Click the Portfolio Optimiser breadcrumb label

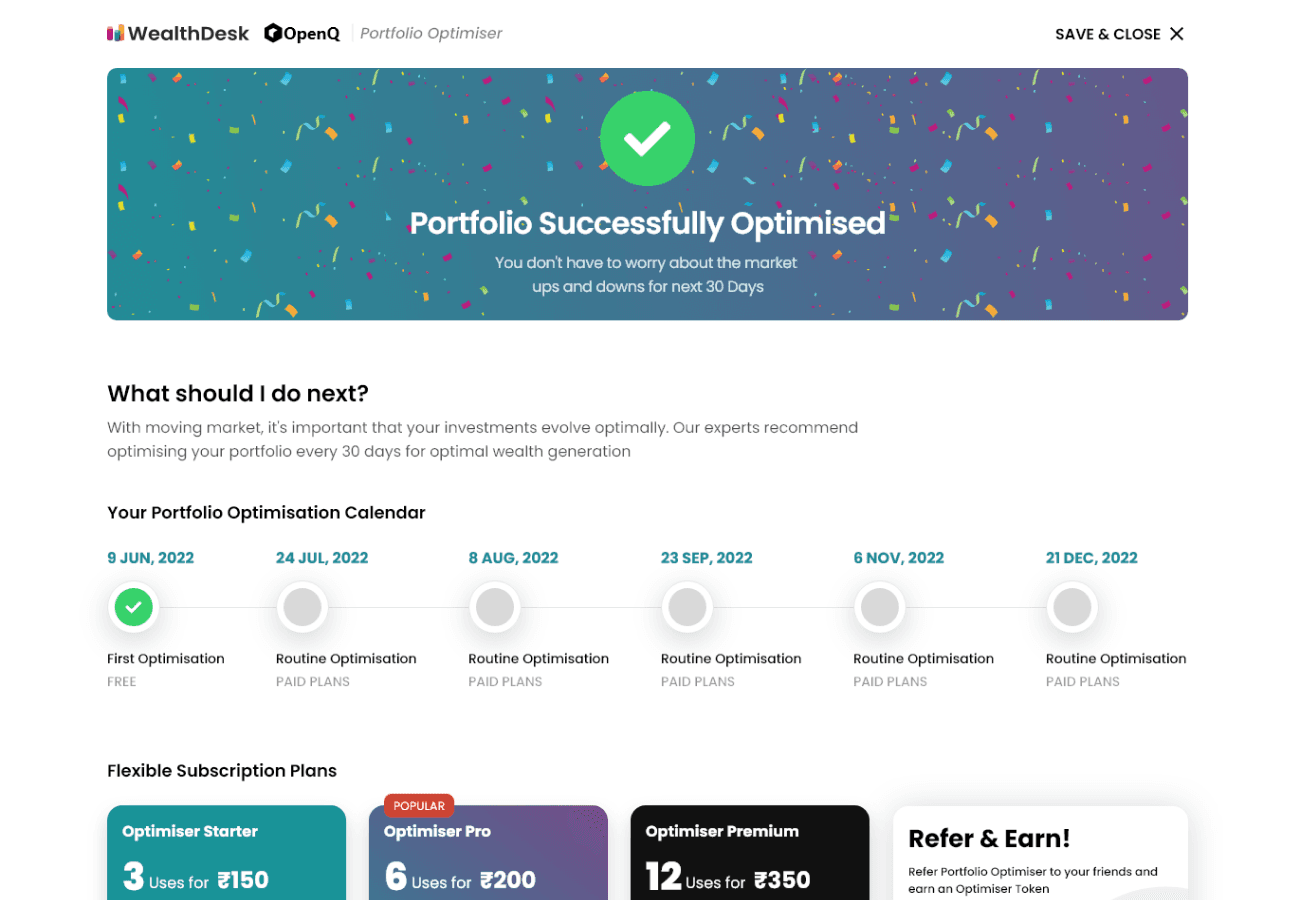431,34
